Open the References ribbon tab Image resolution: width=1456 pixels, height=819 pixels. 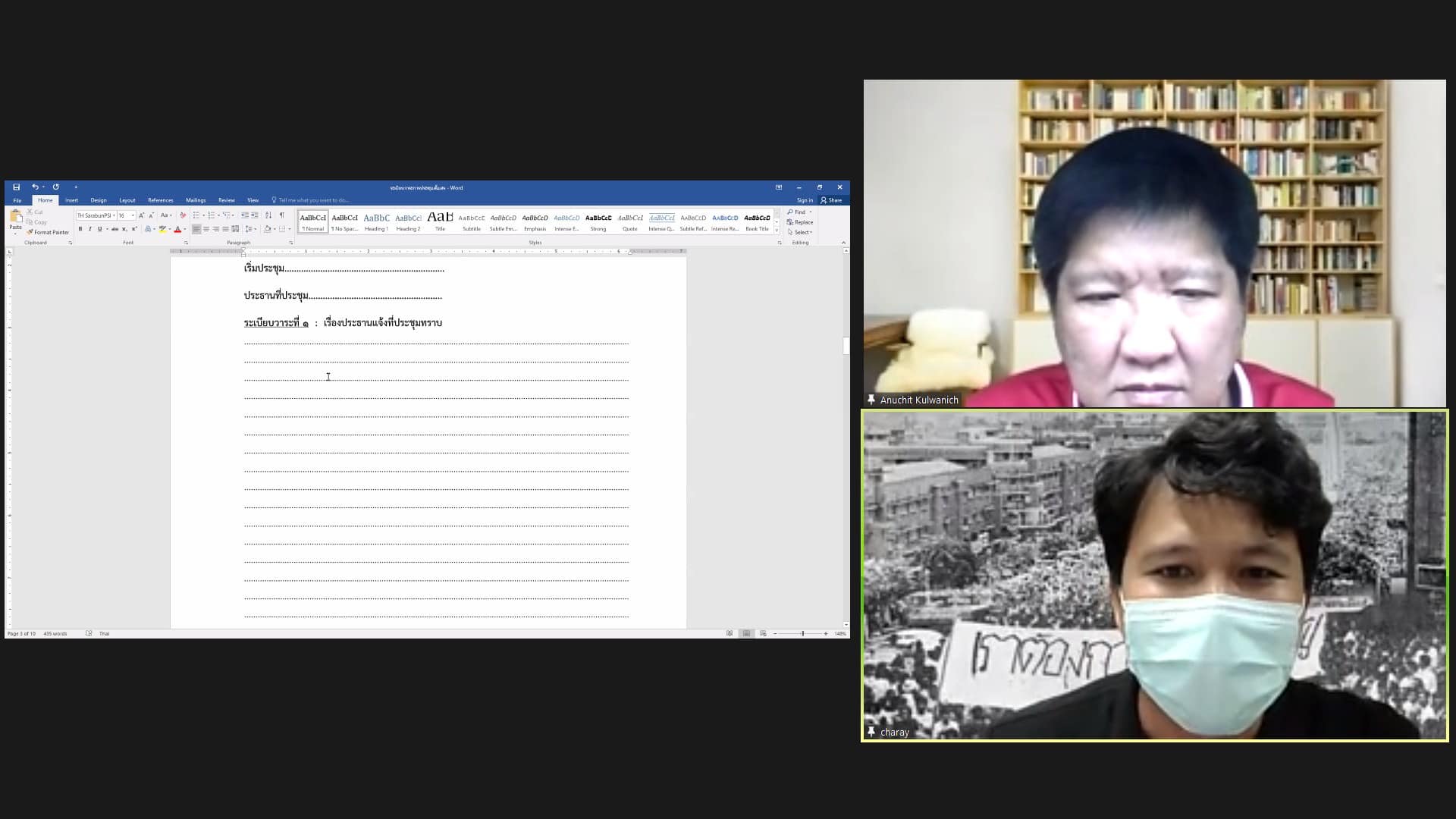[x=160, y=200]
